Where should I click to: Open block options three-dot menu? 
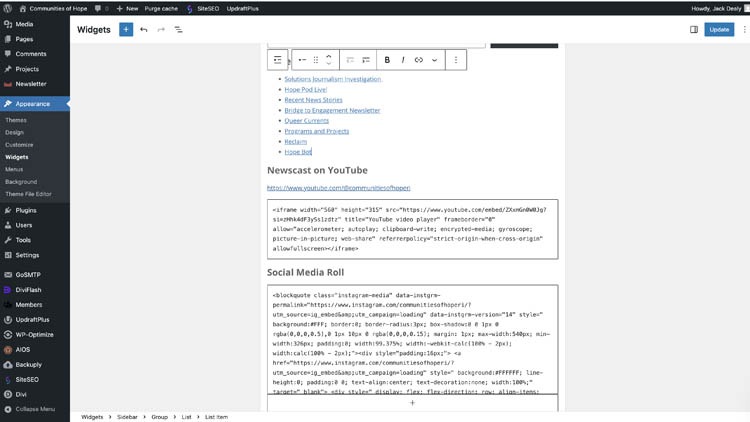coord(456,60)
